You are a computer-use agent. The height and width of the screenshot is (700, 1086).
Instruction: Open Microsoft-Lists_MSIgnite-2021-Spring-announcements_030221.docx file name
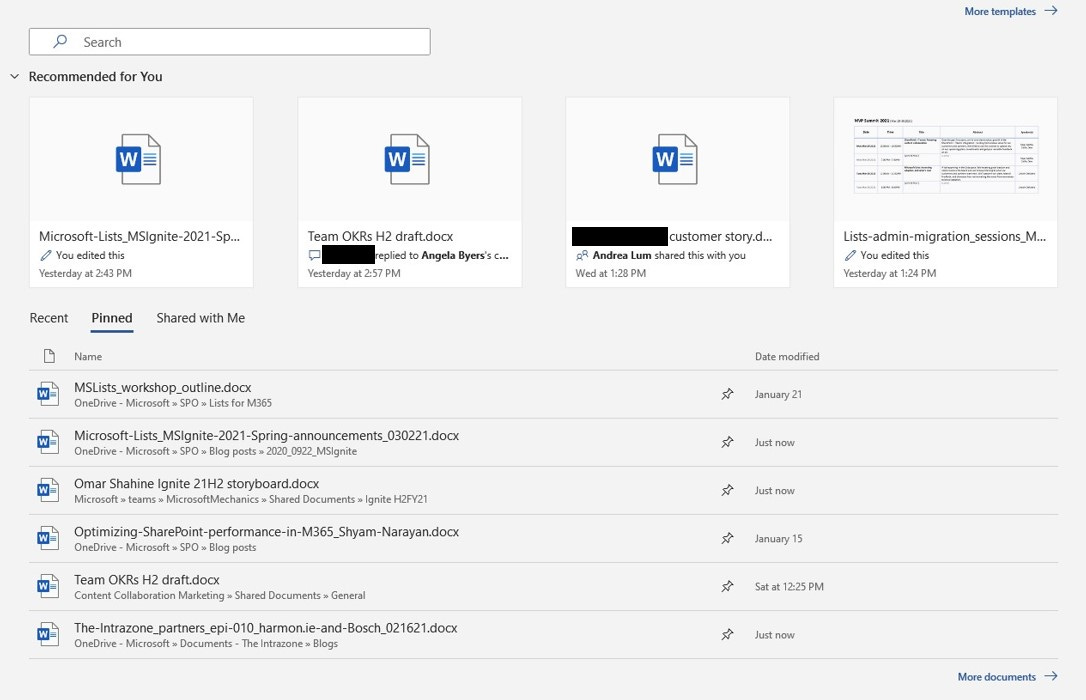(267, 436)
